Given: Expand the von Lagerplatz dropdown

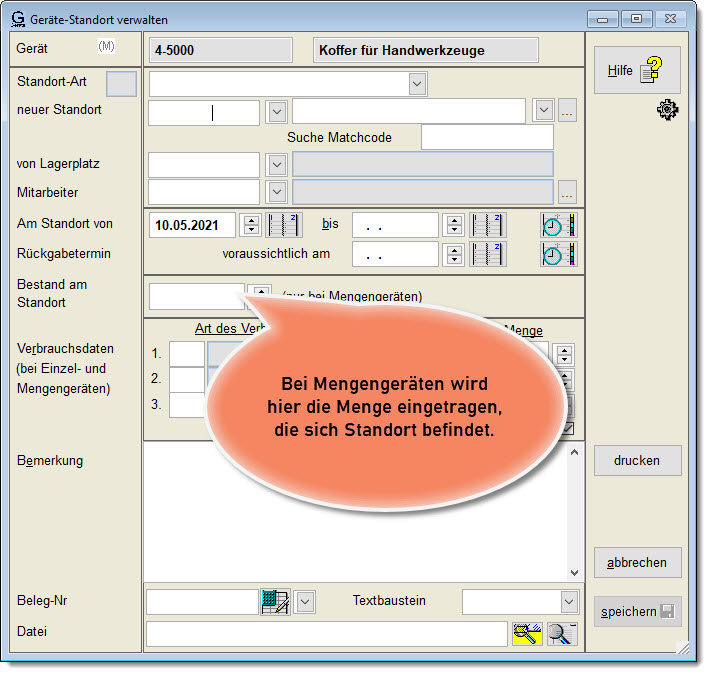Looking at the screenshot, I should 277,164.
